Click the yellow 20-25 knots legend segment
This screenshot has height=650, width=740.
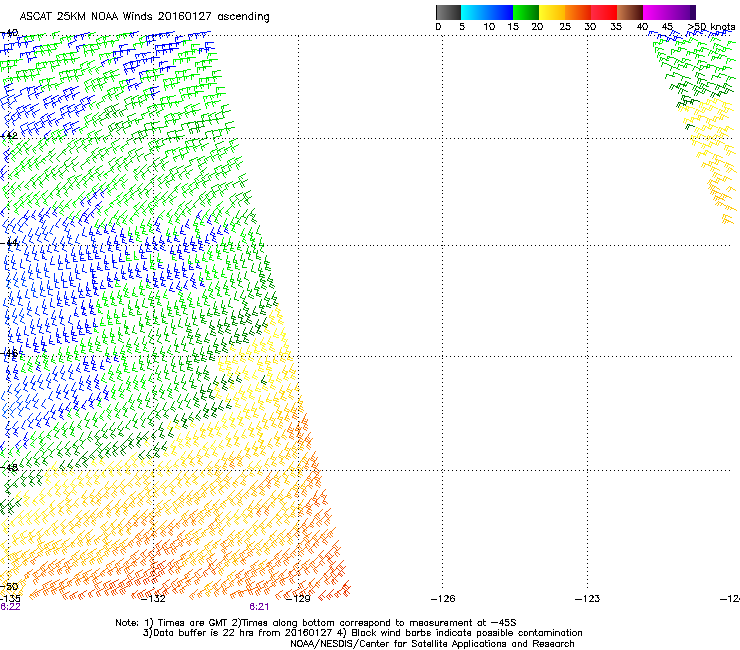coord(552,12)
